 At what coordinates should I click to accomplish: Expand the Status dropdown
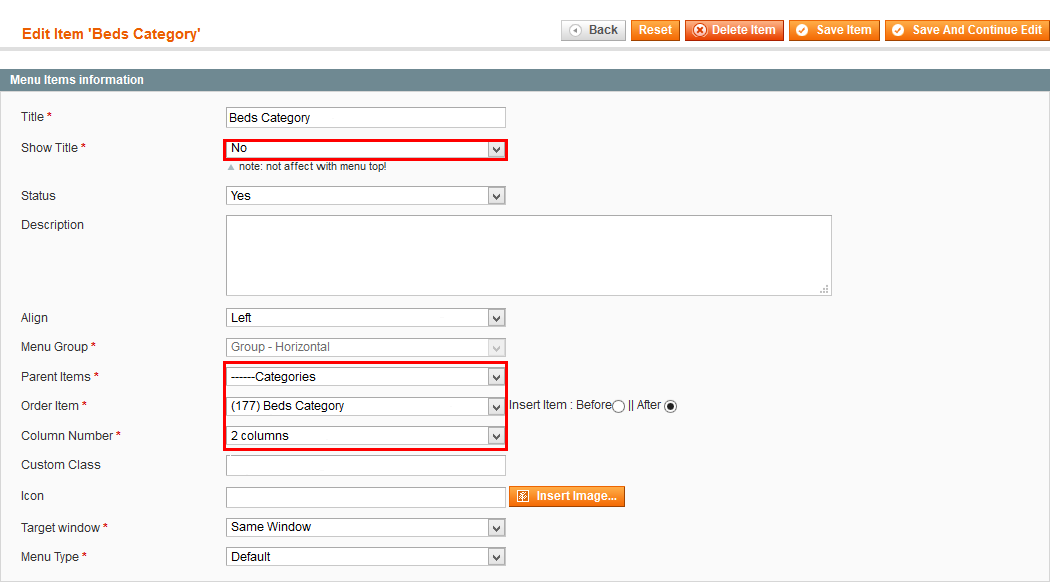[366, 196]
